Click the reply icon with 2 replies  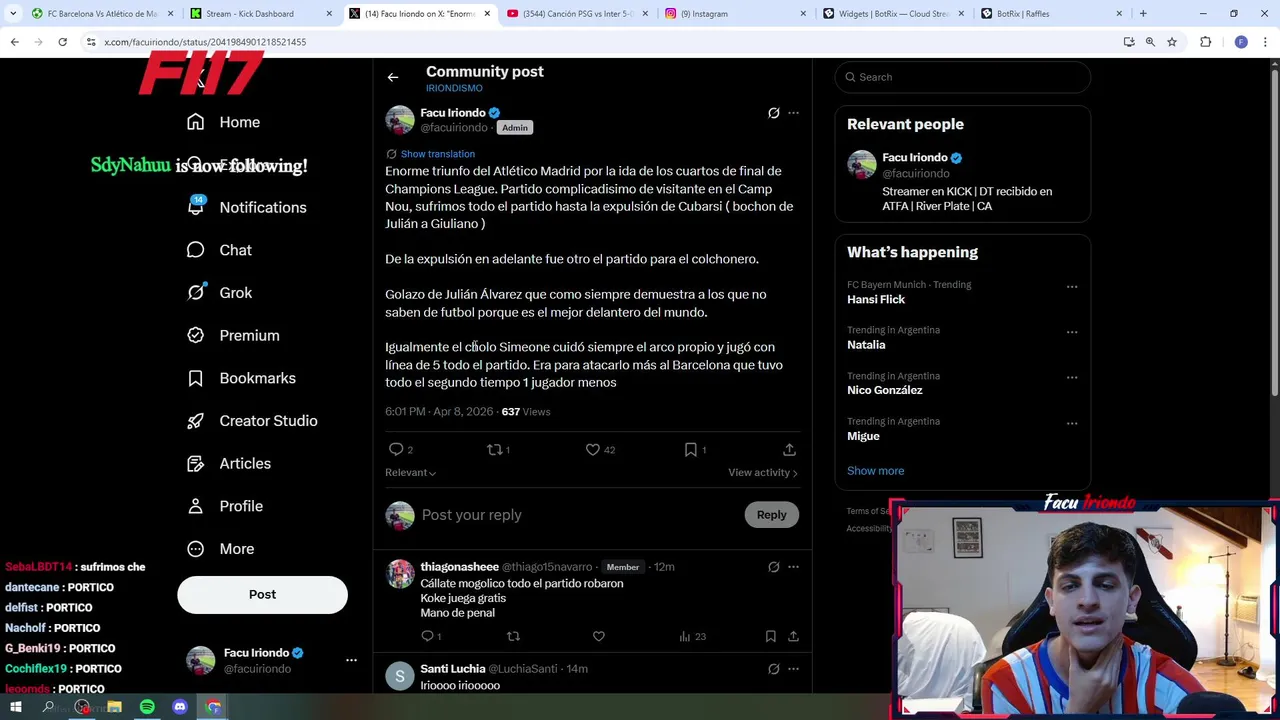coord(397,450)
